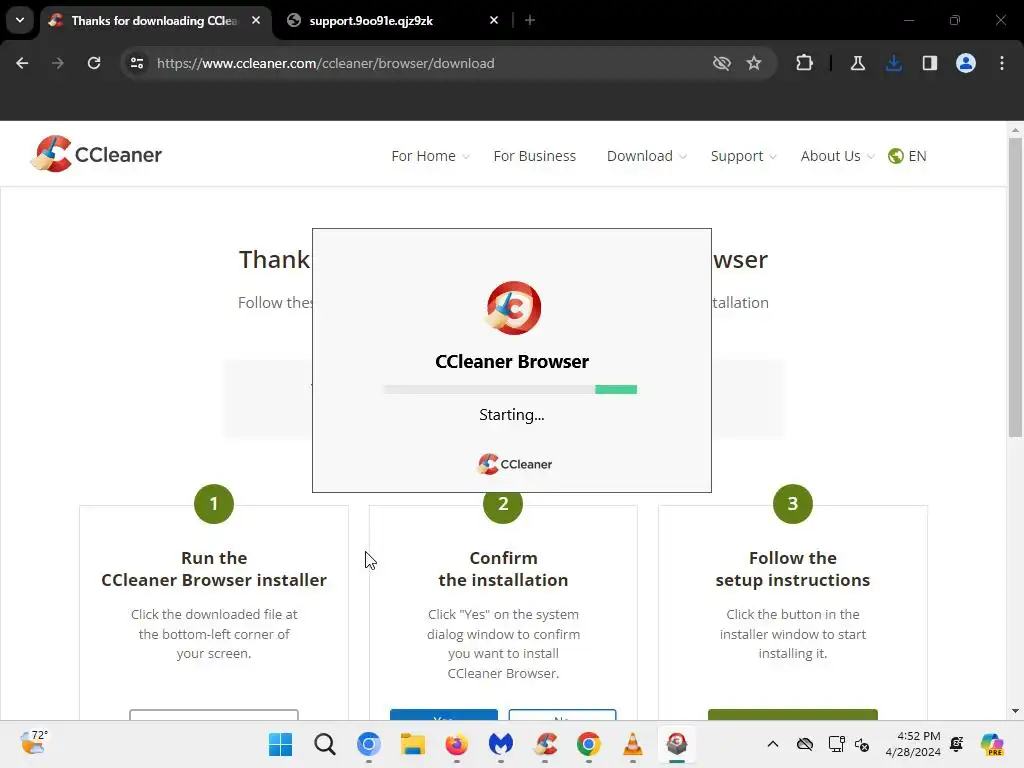Click the 'Follow the setup instructions' heading
1024x768 pixels.
pyautogui.click(x=793, y=569)
